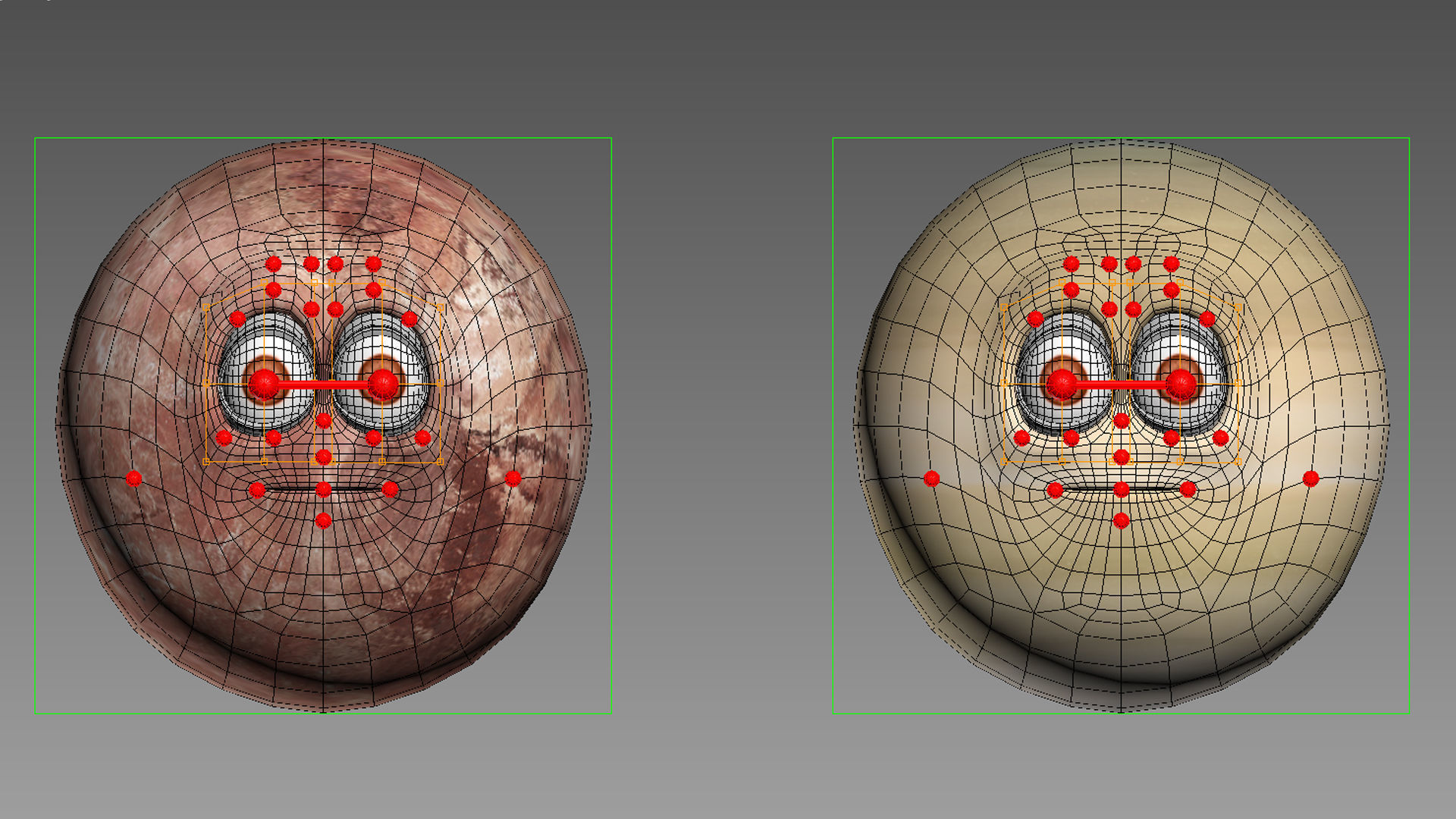Grab screen-right mouth corner dot on red head

click(390, 489)
